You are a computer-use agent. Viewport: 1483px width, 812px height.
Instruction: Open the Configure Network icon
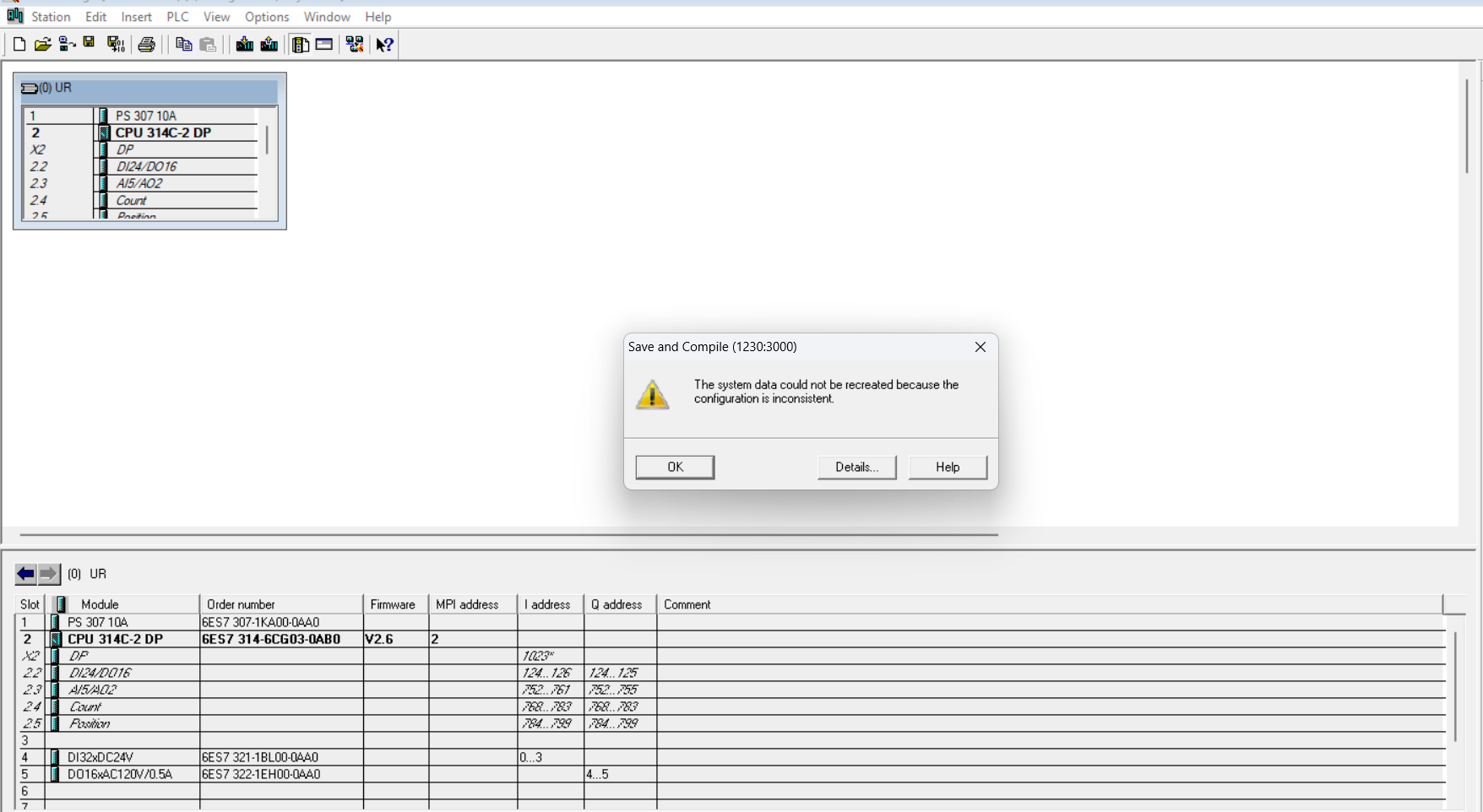355,45
